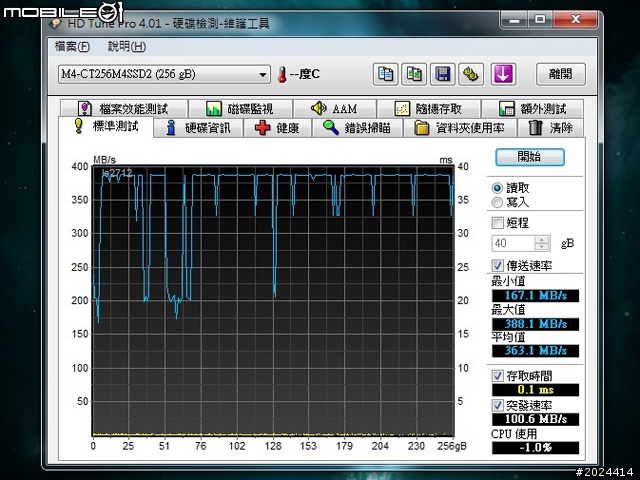Viewport: 640px width, 480px height.
Task: Click the magnifier icon for 錯誤掃瞄
Action: coord(331,127)
